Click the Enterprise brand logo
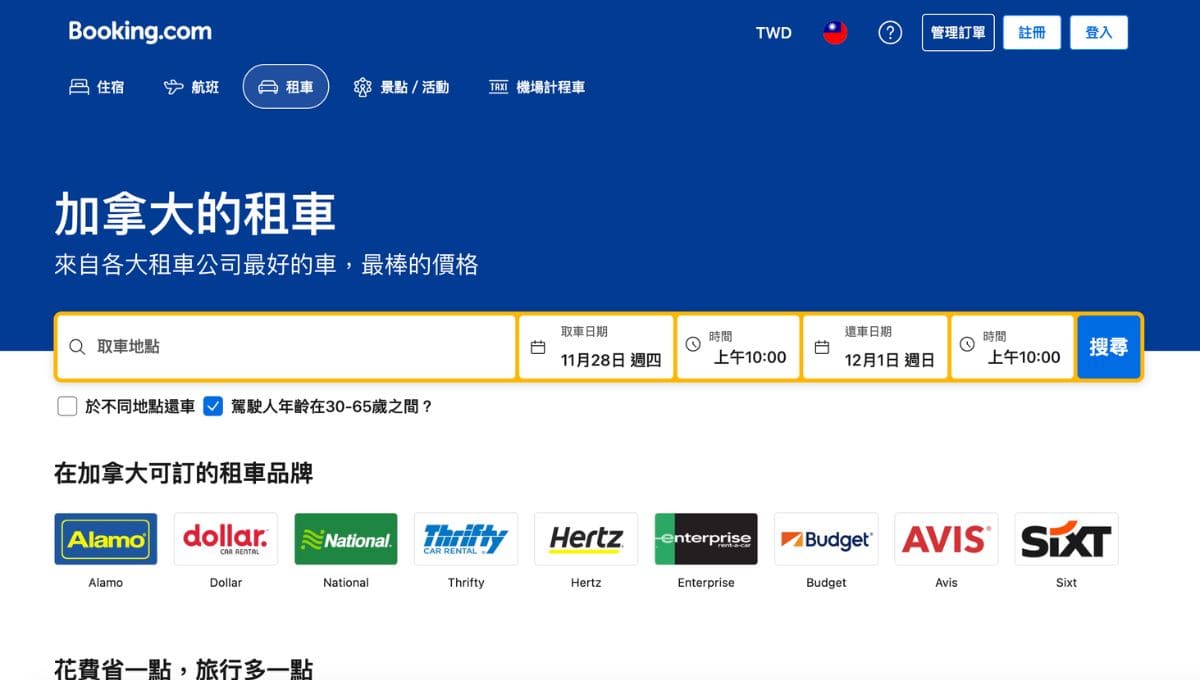 pos(706,539)
